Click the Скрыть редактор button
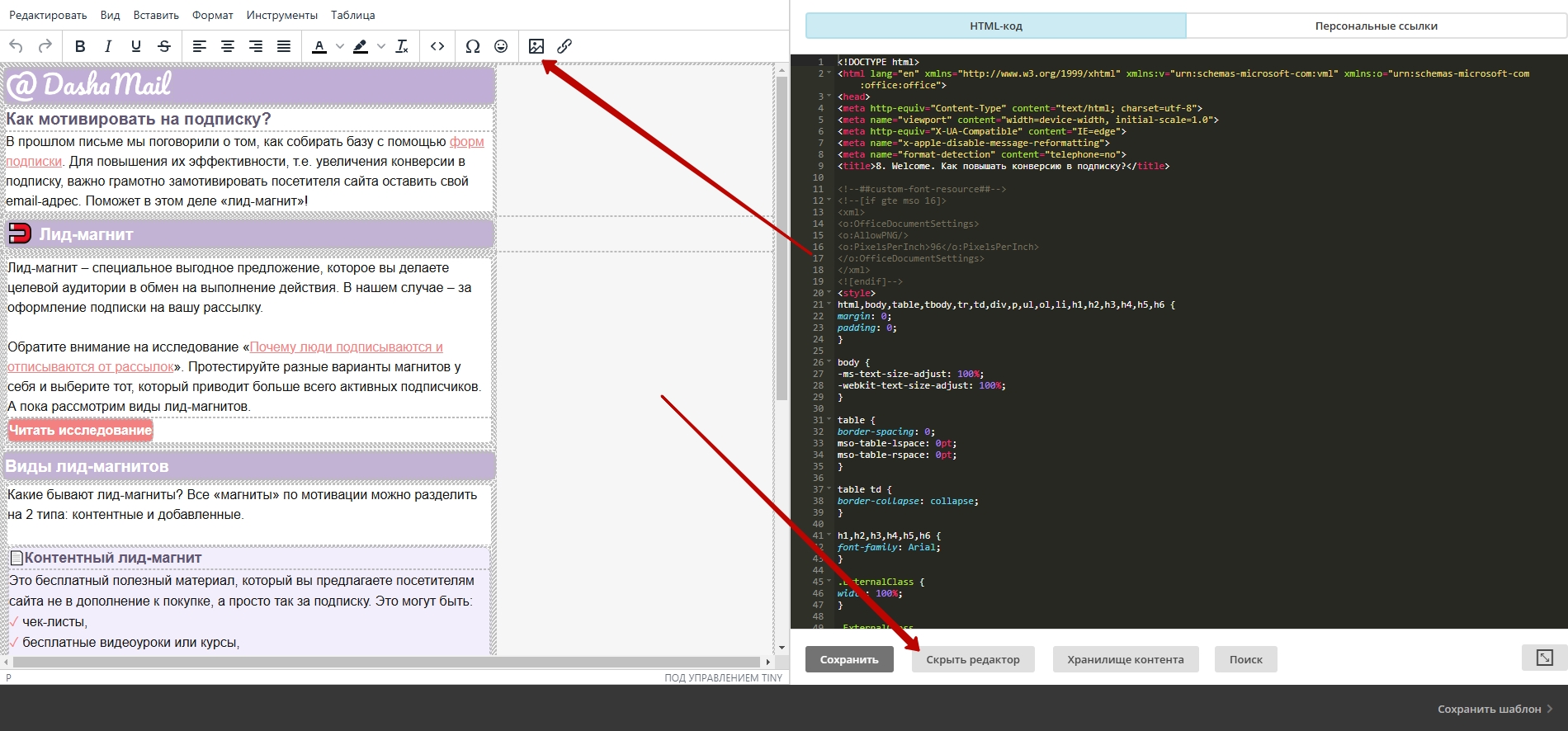 click(973, 659)
